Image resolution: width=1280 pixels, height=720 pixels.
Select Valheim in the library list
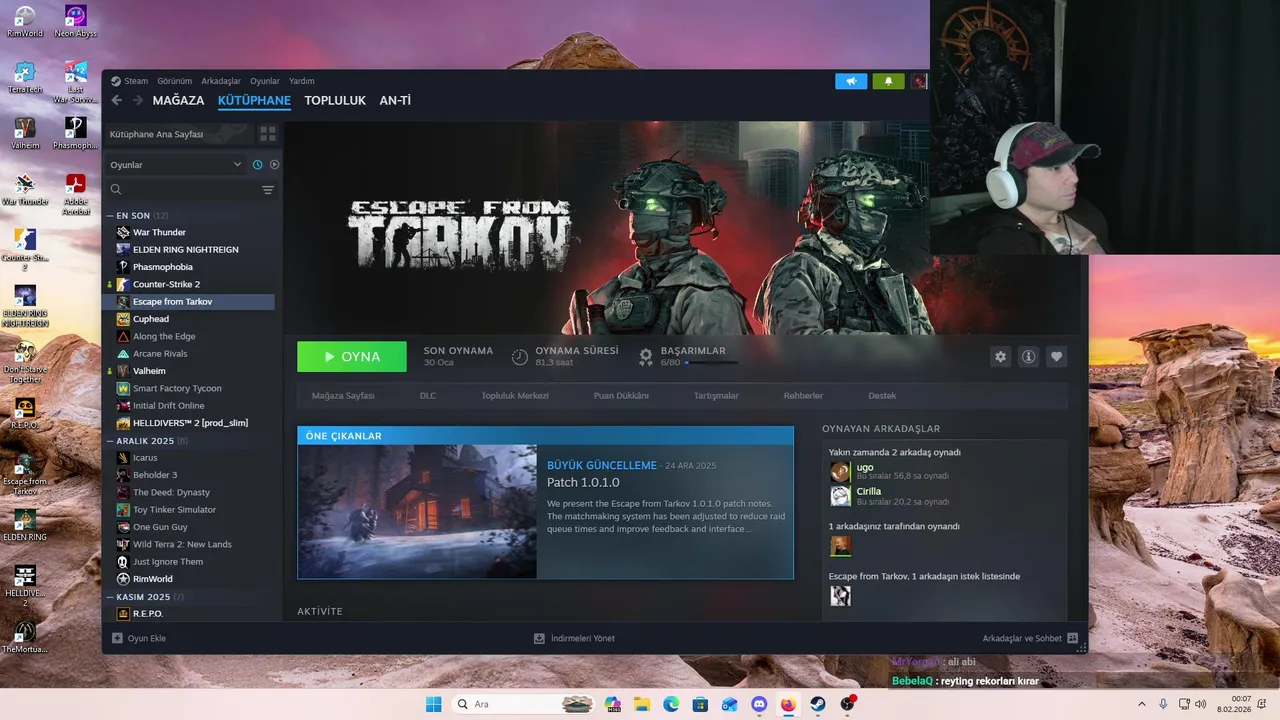(190, 371)
